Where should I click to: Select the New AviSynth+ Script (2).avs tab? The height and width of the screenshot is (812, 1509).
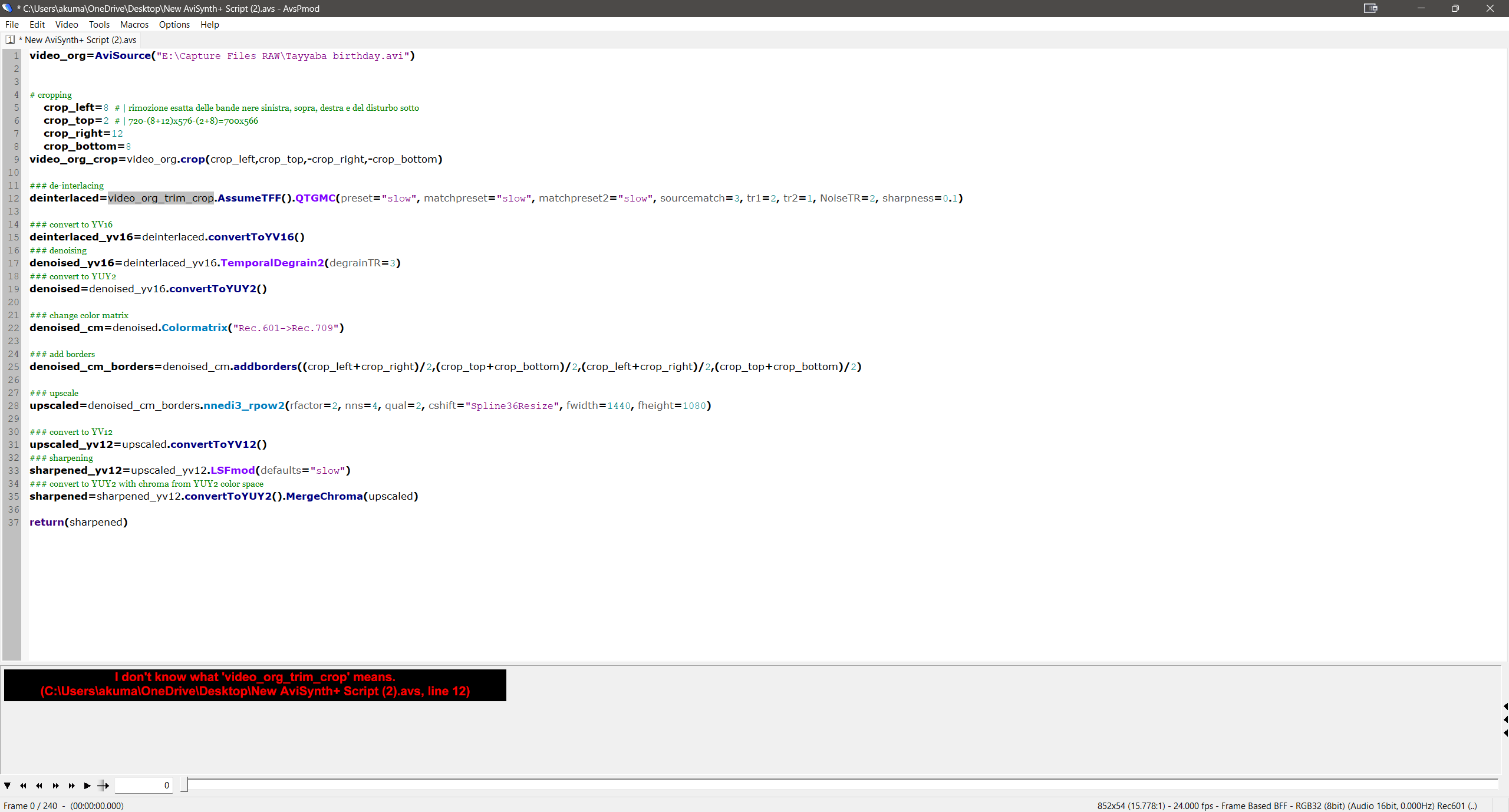coord(80,40)
